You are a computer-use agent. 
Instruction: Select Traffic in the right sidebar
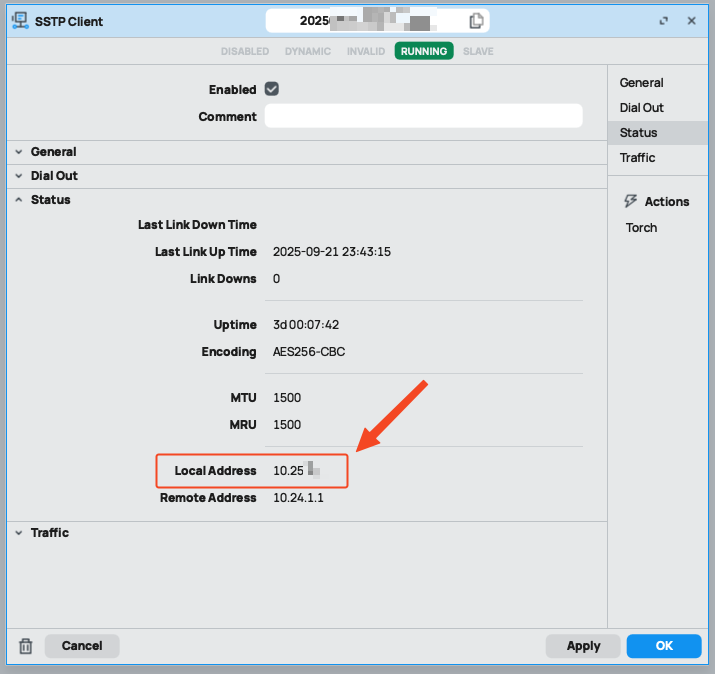[x=637, y=158]
